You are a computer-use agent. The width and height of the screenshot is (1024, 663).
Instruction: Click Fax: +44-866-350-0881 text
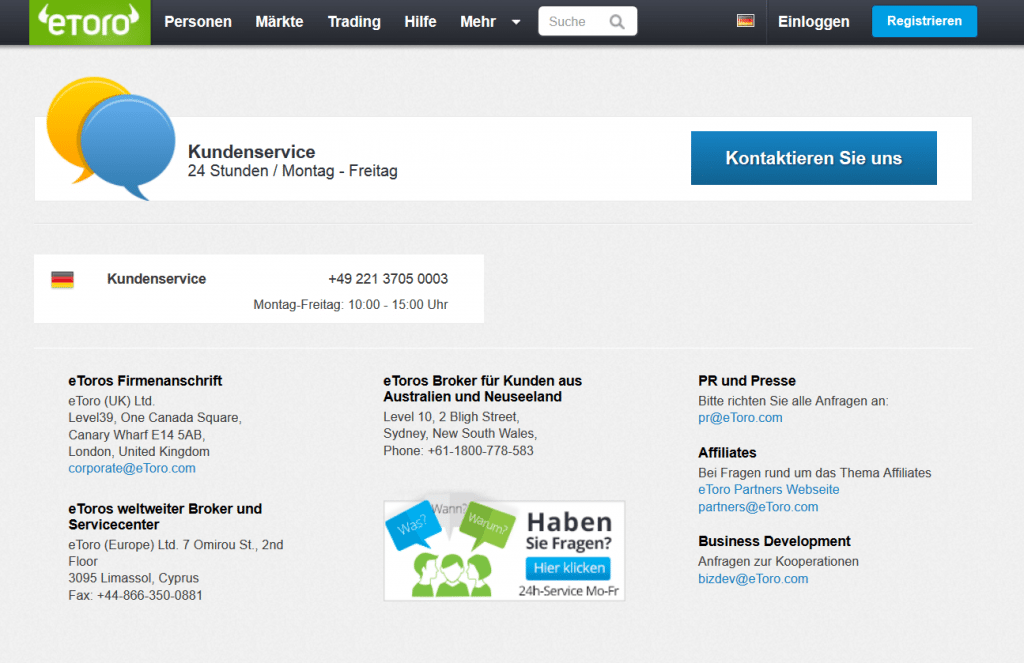[x=135, y=595]
